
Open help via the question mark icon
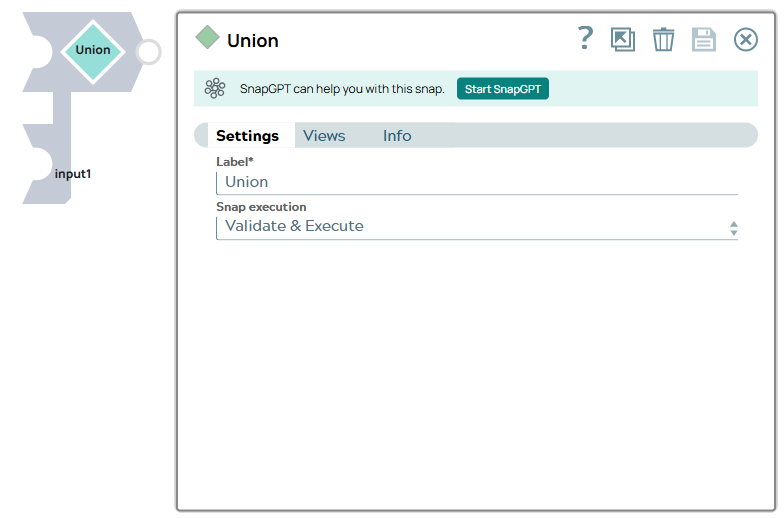pos(586,39)
